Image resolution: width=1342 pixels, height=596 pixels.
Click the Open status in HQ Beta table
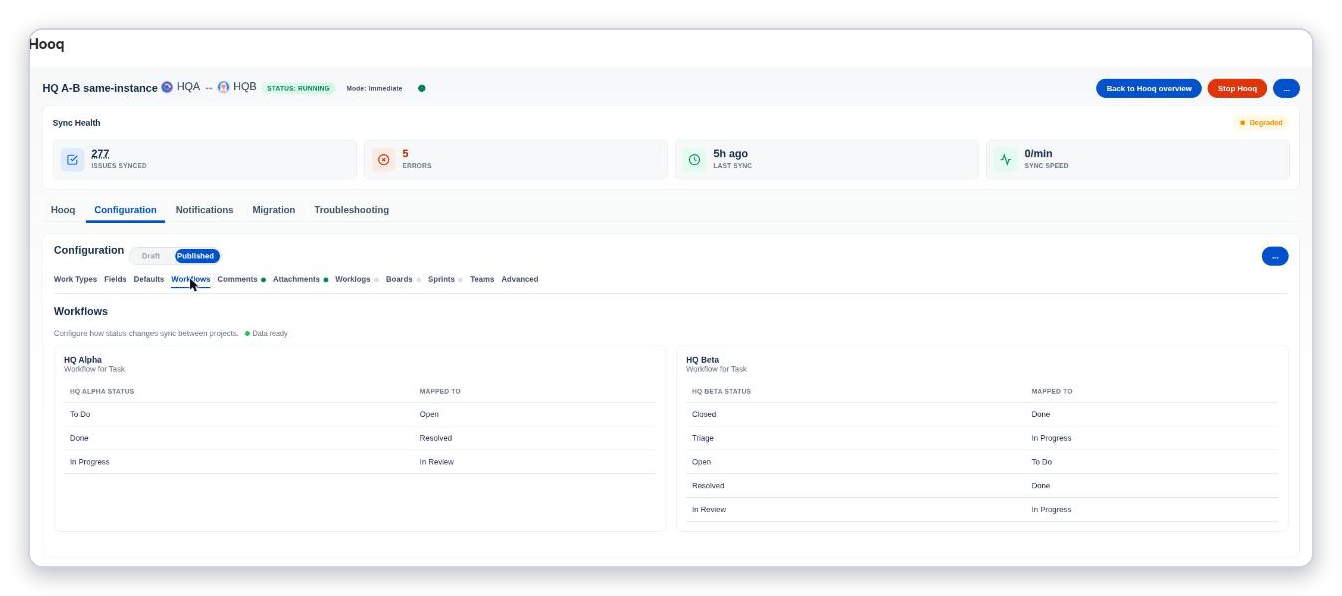coord(701,462)
